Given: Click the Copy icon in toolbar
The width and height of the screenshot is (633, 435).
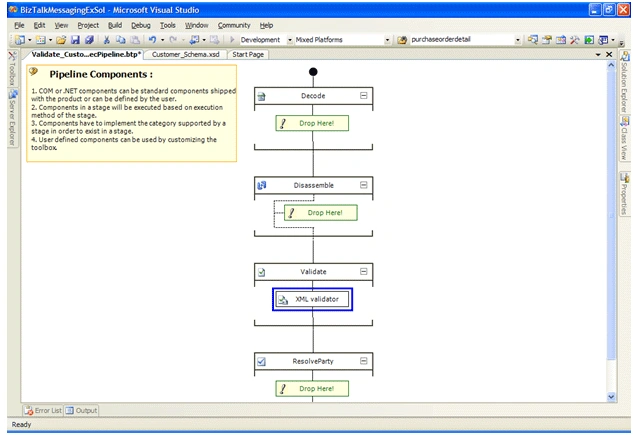Looking at the screenshot, I should pyautogui.click(x=120, y=40).
